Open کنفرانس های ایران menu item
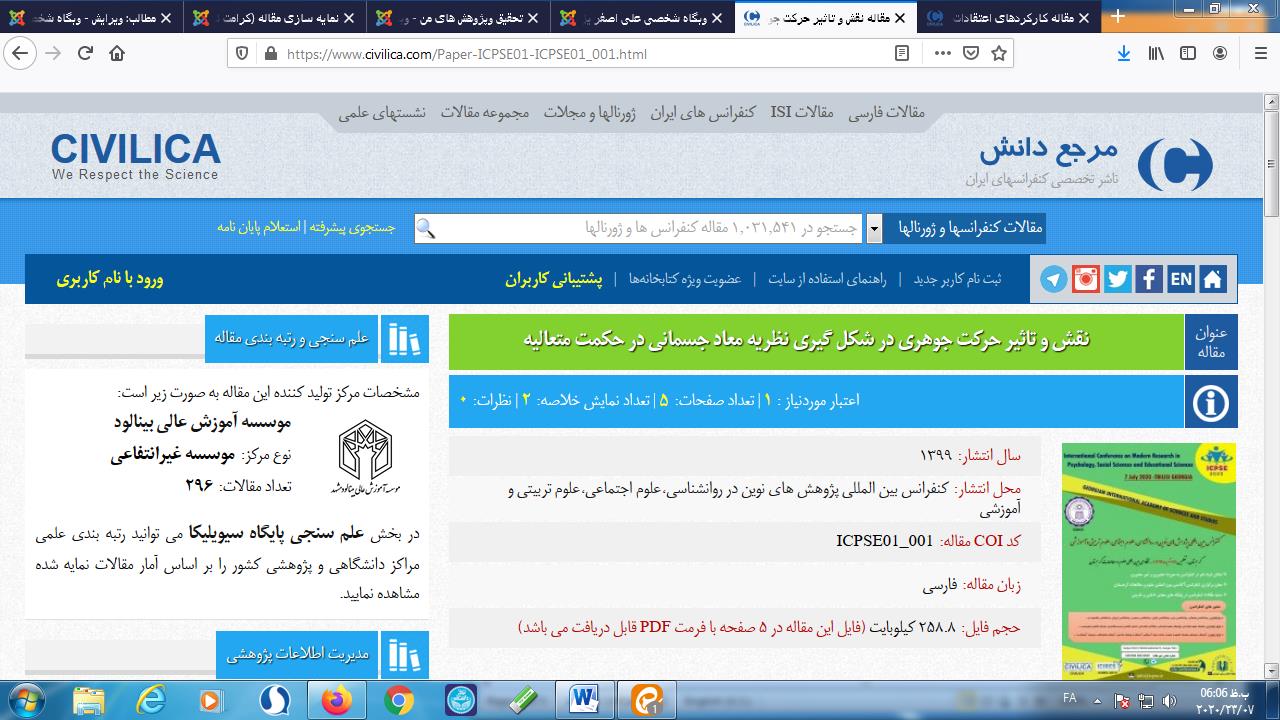Image resolution: width=1280 pixels, height=720 pixels. click(703, 112)
